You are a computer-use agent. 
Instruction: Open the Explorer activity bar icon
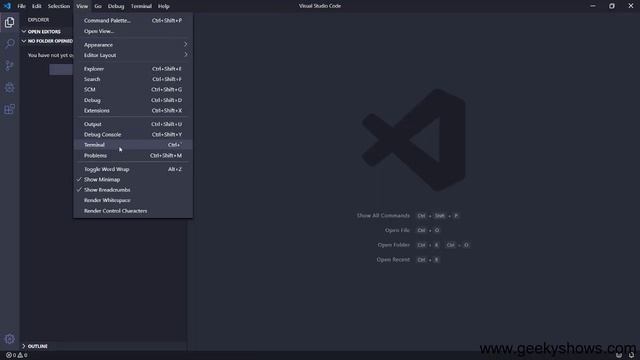click(9, 22)
